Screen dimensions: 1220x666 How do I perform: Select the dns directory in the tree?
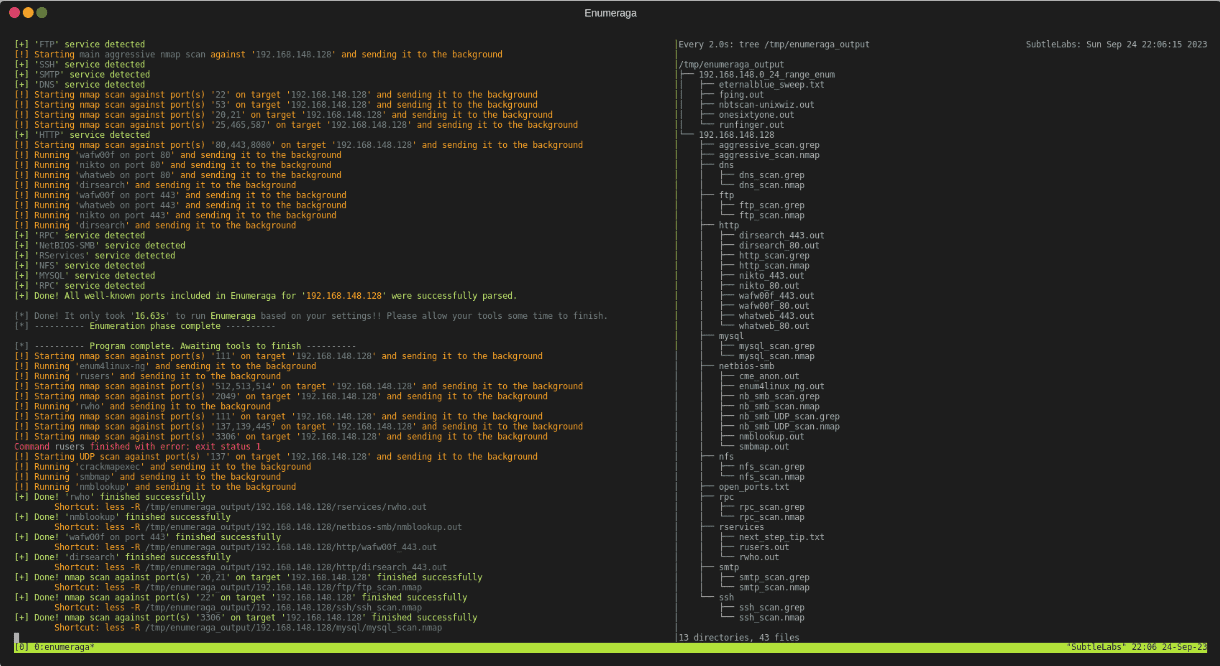click(725, 165)
